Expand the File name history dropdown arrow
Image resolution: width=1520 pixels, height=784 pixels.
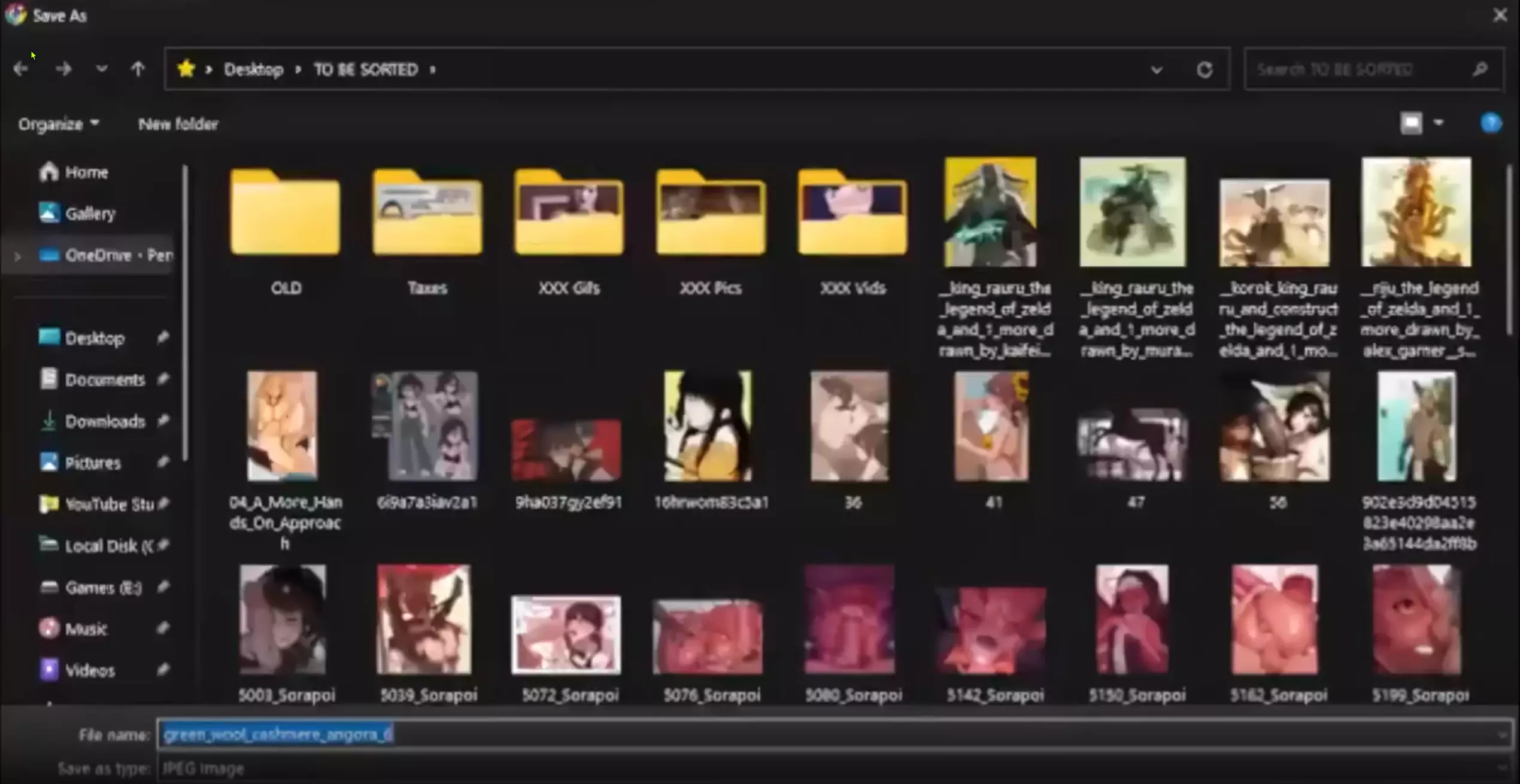[x=1502, y=734]
